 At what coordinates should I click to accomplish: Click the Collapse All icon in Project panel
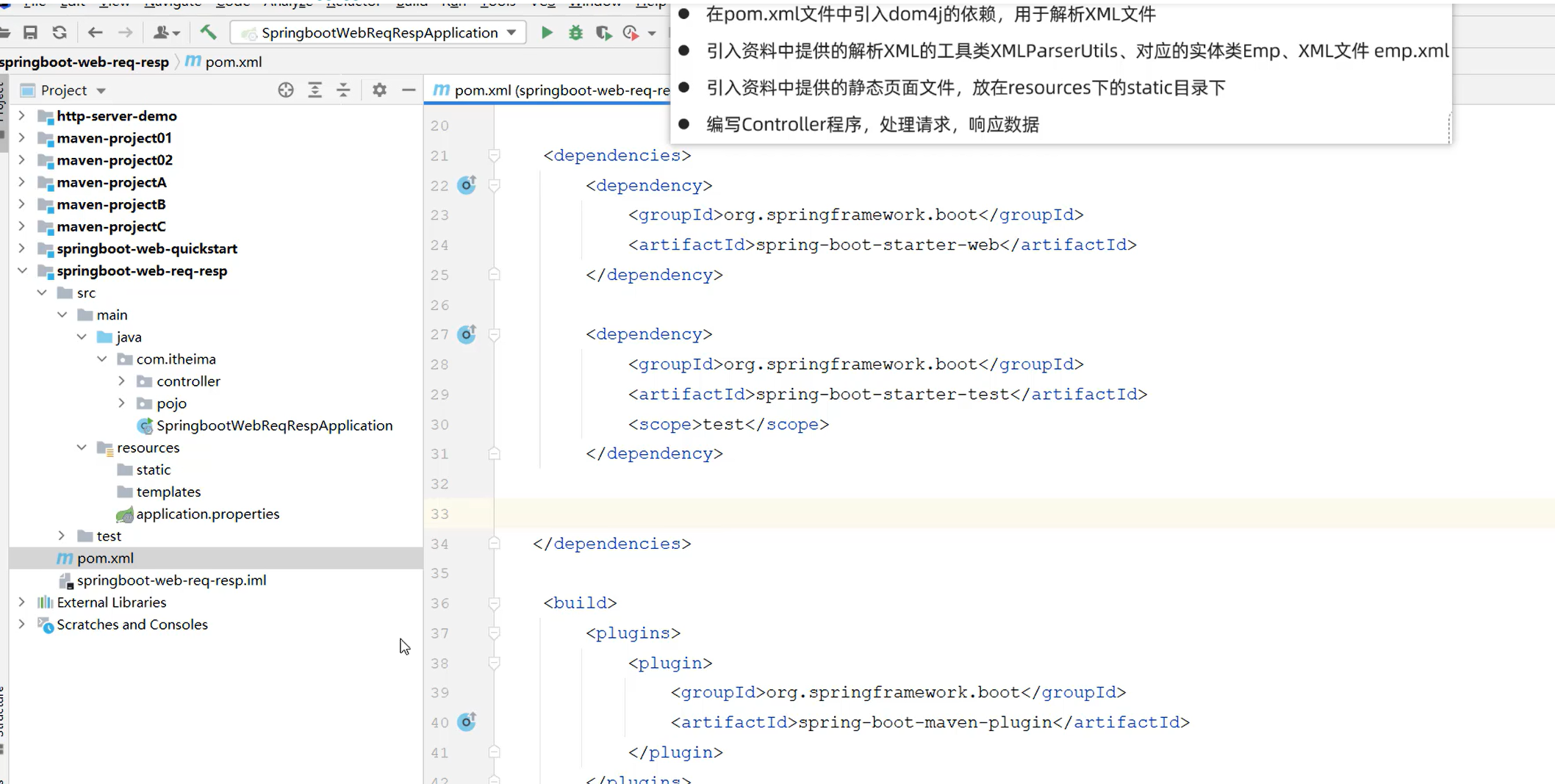click(x=343, y=90)
